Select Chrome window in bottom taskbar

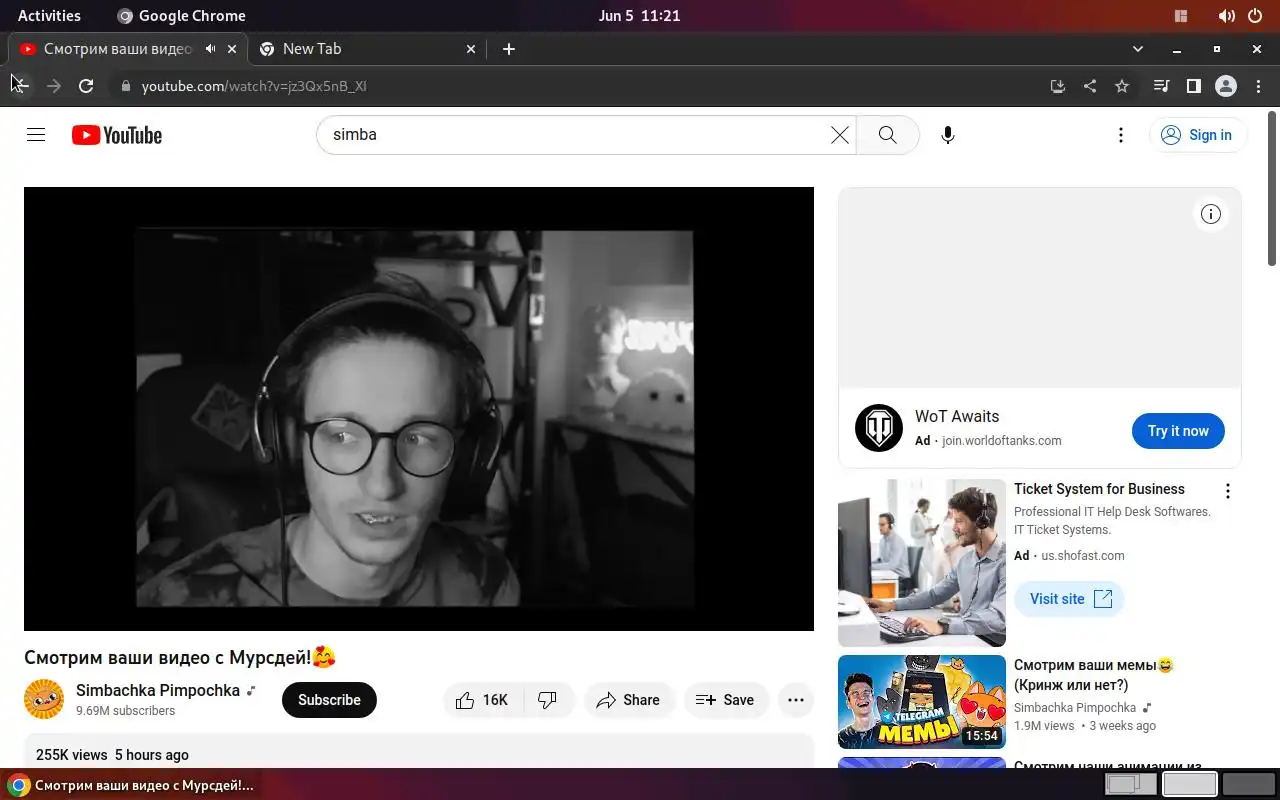(131, 785)
